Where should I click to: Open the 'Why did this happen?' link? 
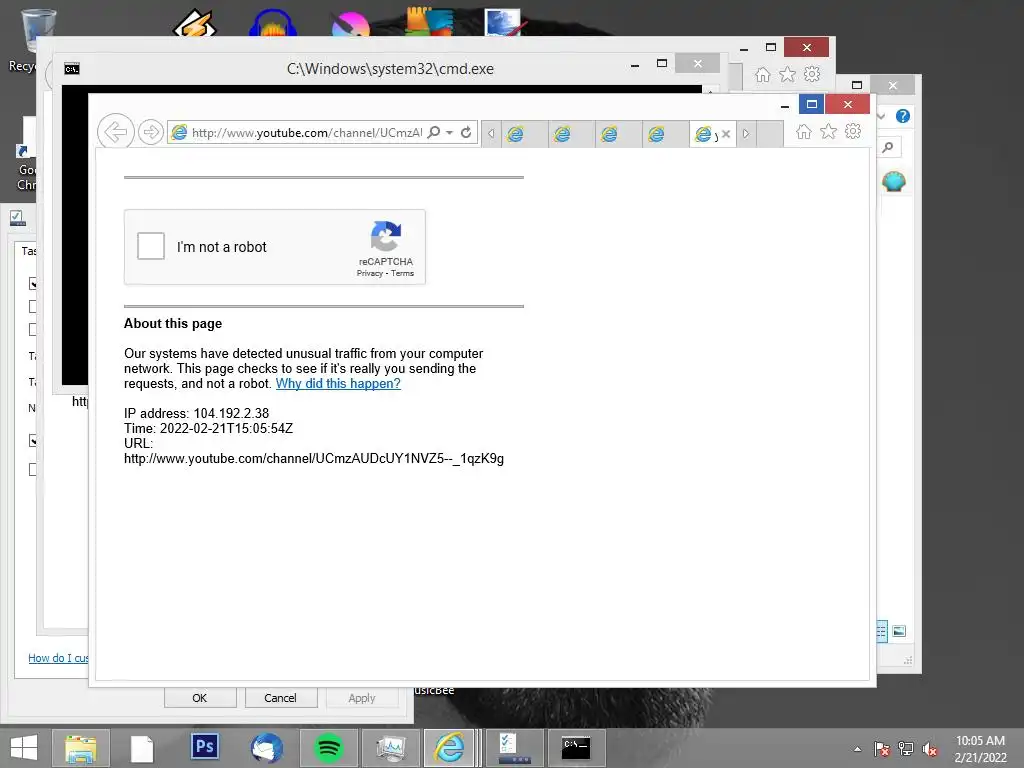[338, 383]
